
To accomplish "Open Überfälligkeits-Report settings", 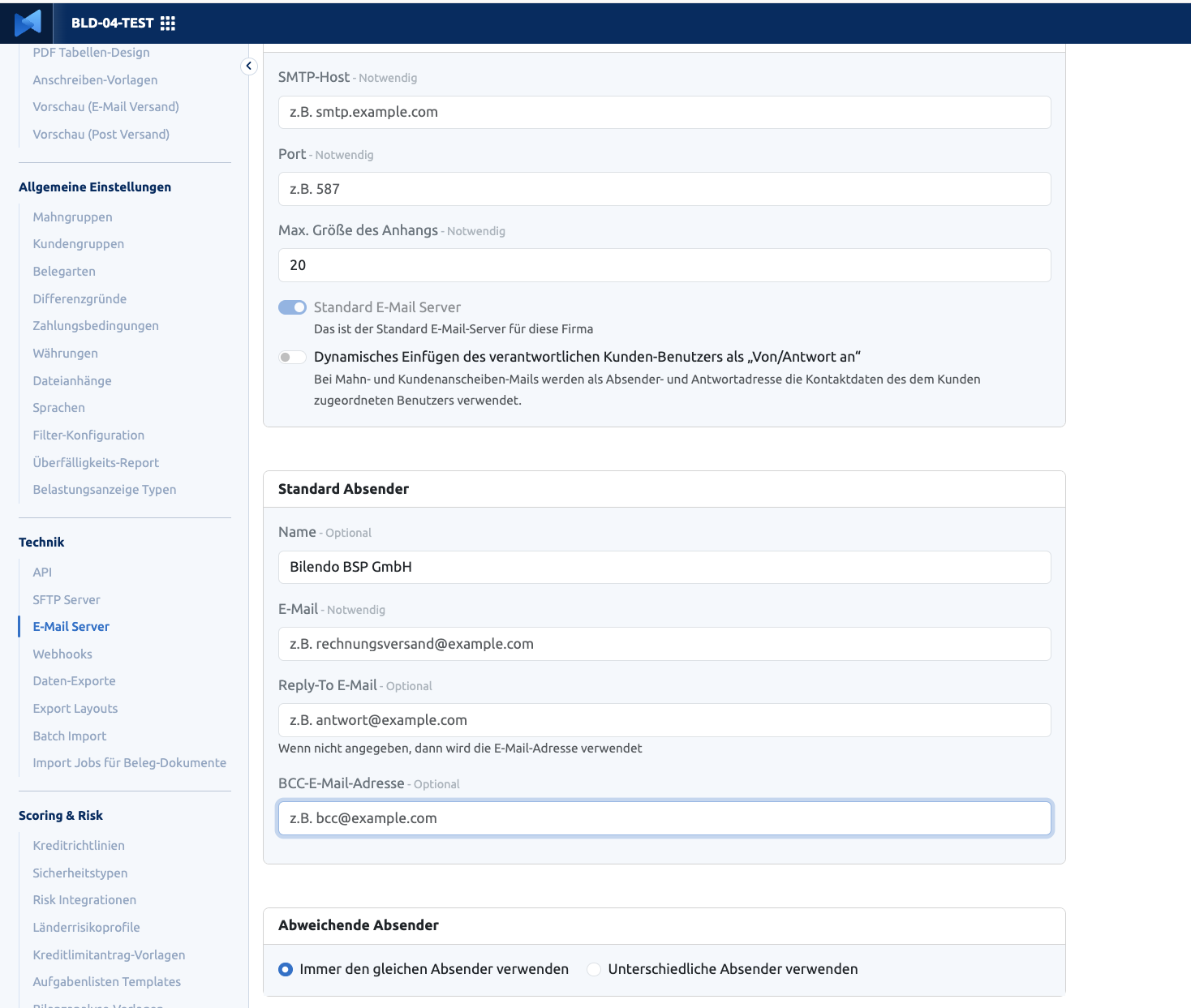I will pyautogui.click(x=96, y=463).
